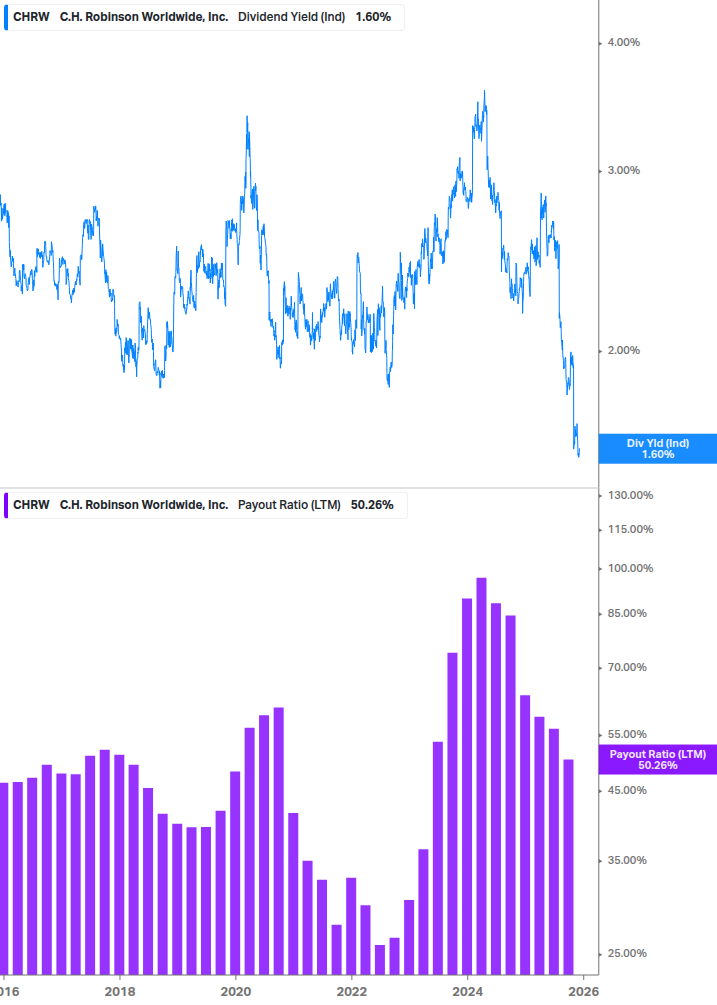The height and width of the screenshot is (1005, 717).
Task: Click the blue color marker of Dividend Yield legend
Action: [x=6, y=17]
